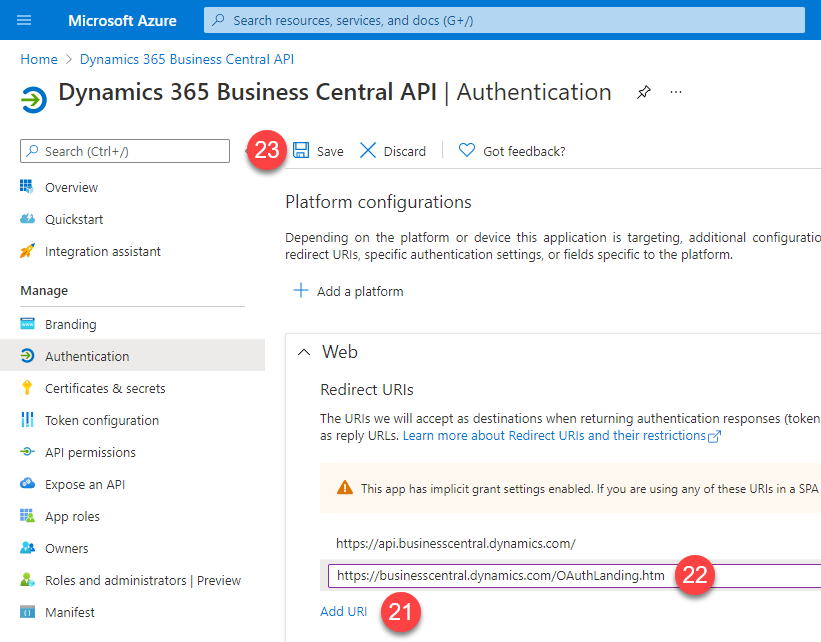Open App roles
This screenshot has width=821, height=642.
(x=72, y=516)
